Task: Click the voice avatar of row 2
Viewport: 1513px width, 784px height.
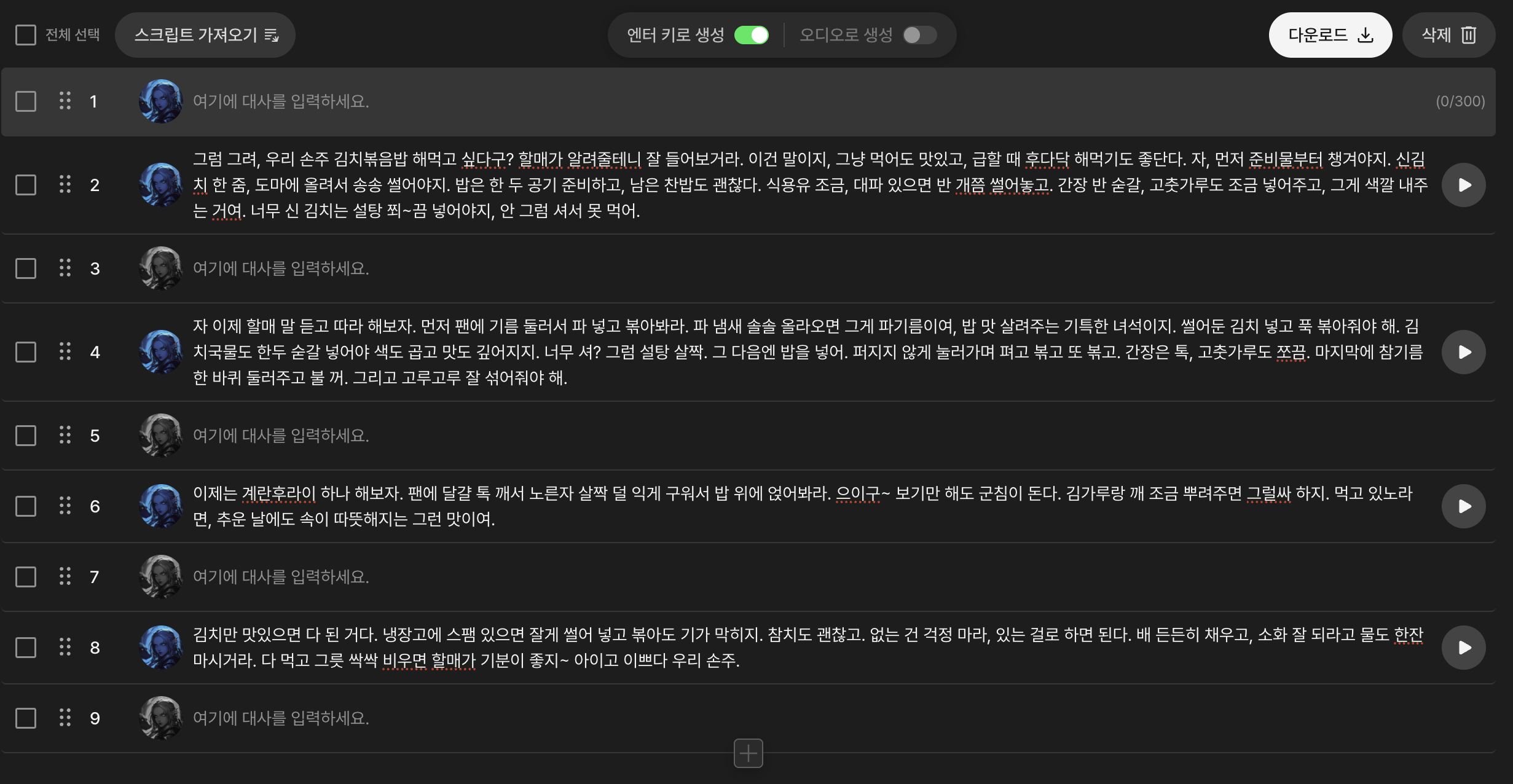Action: (161, 185)
